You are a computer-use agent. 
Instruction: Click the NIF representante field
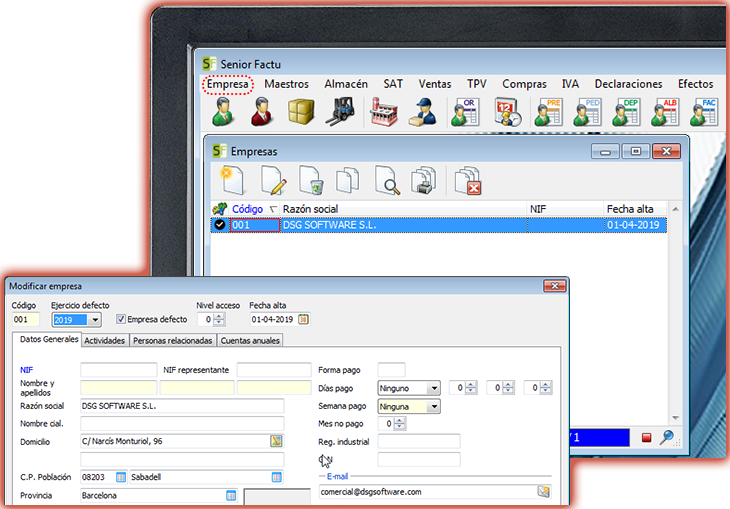click(274, 370)
